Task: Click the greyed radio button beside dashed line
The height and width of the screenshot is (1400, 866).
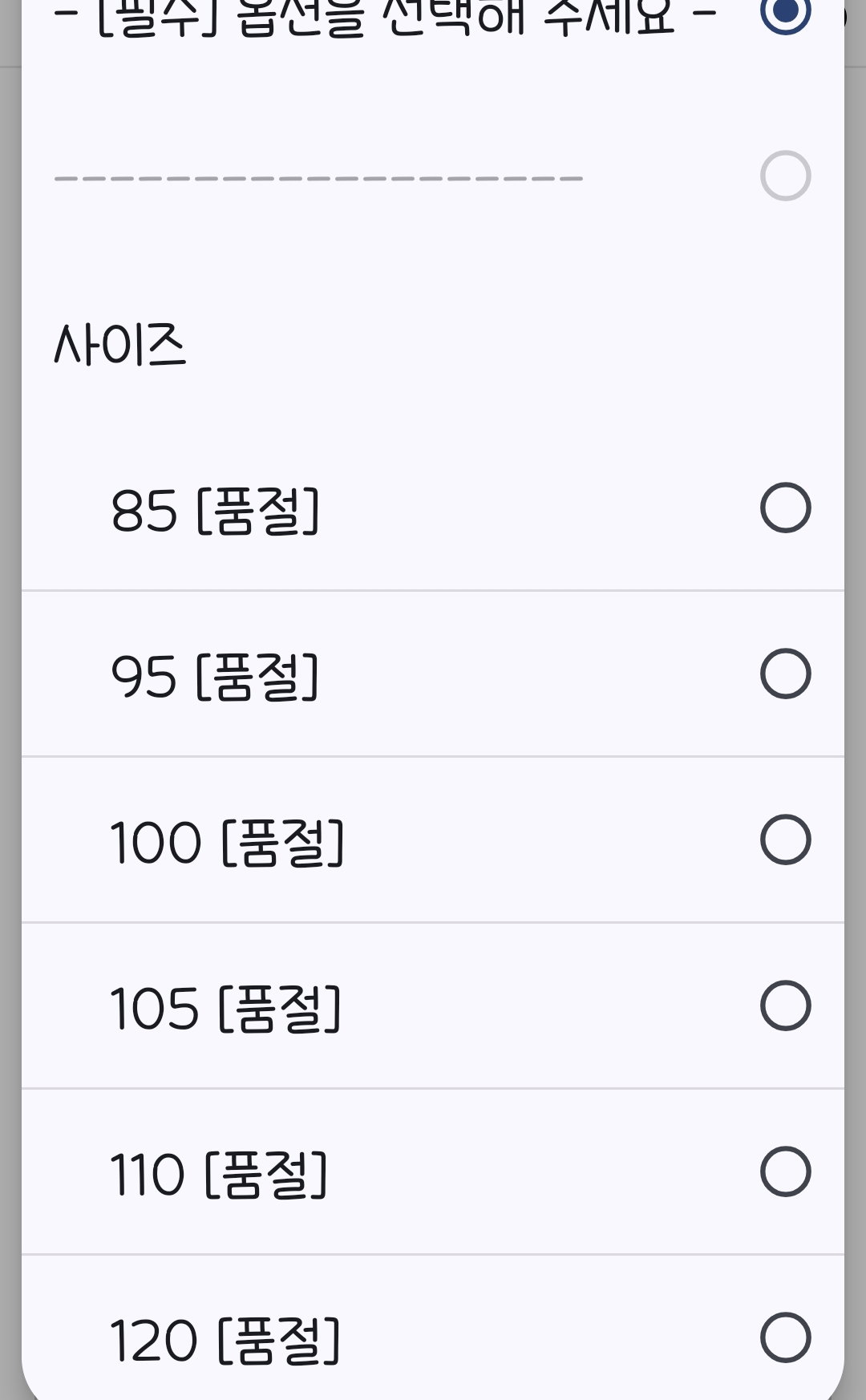Action: click(785, 176)
